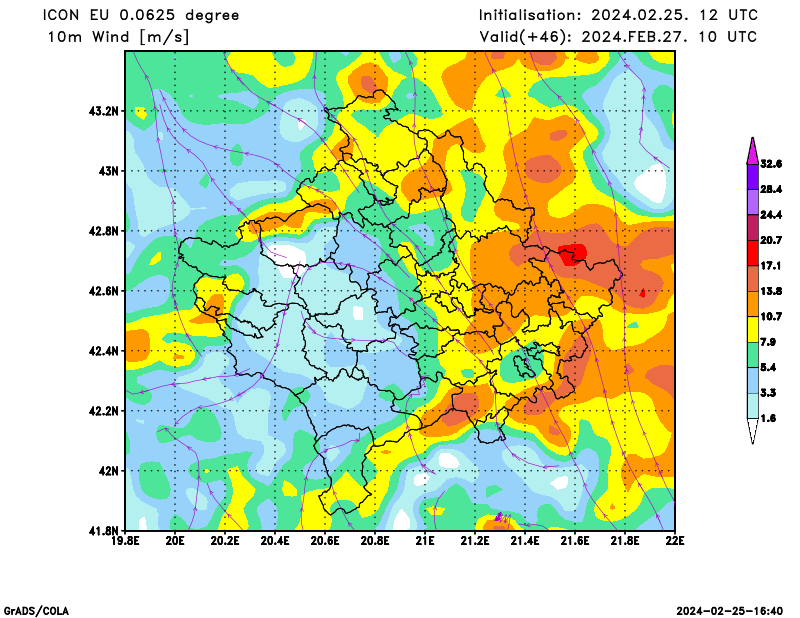Screen dimensions: 800x618
Task: Click the 24.4 legend value
Action: pos(771,215)
